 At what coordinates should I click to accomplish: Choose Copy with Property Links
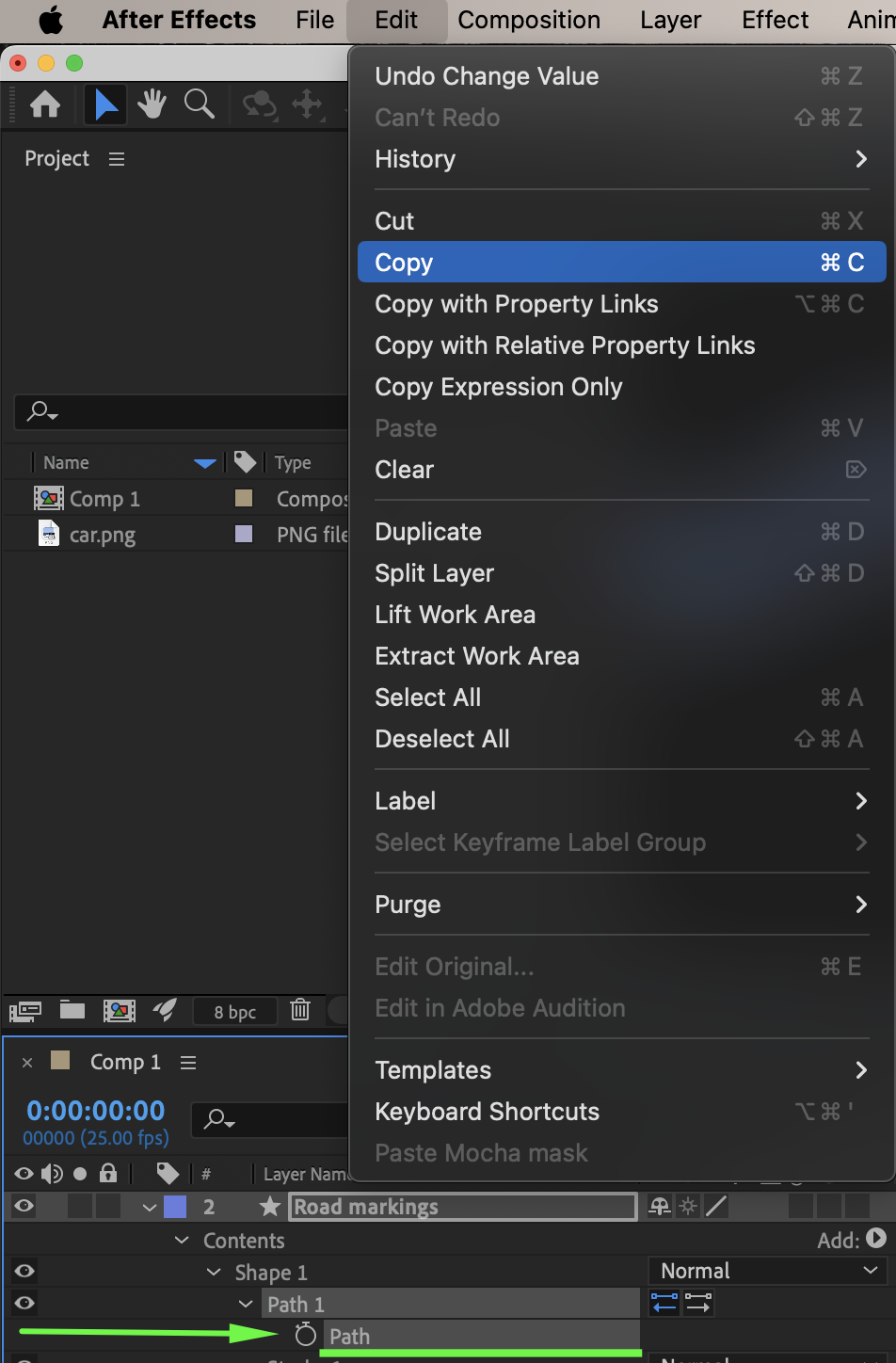621,304
